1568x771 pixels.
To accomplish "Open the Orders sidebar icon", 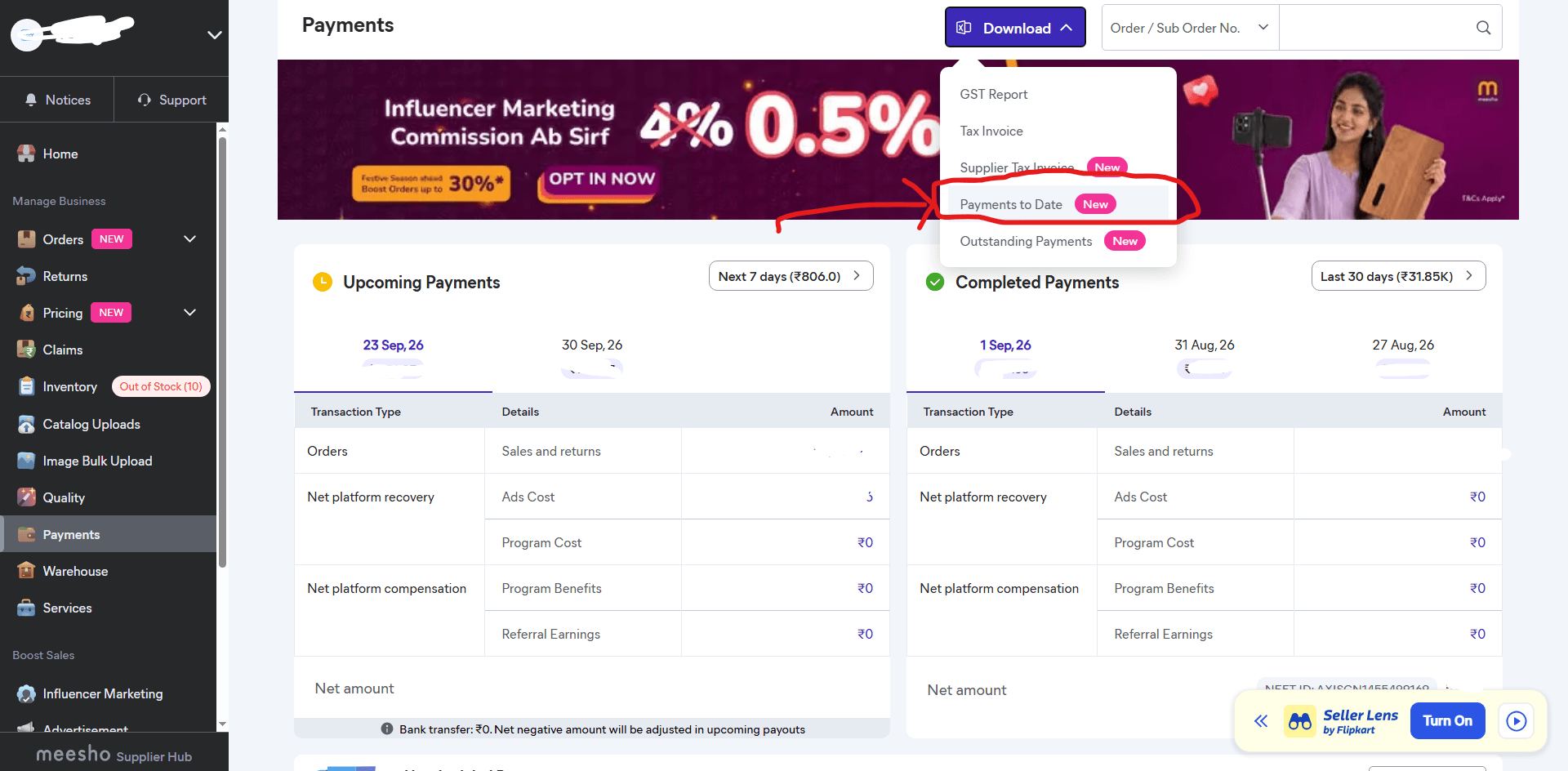I will coord(26,239).
